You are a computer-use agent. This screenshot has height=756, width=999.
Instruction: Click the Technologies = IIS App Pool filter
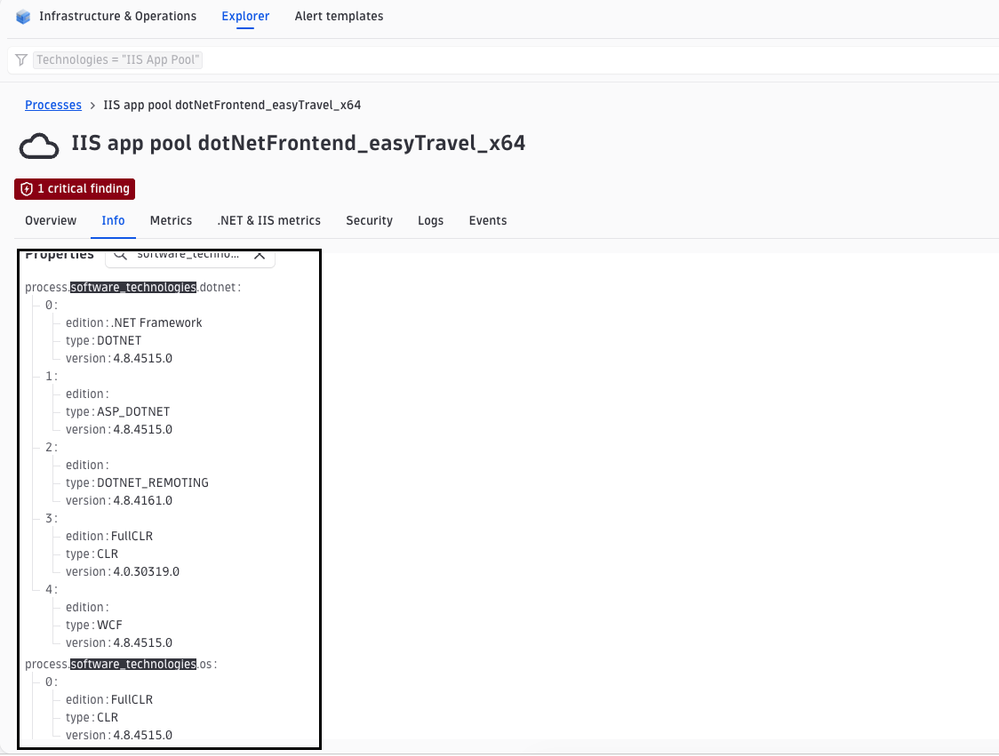(118, 60)
